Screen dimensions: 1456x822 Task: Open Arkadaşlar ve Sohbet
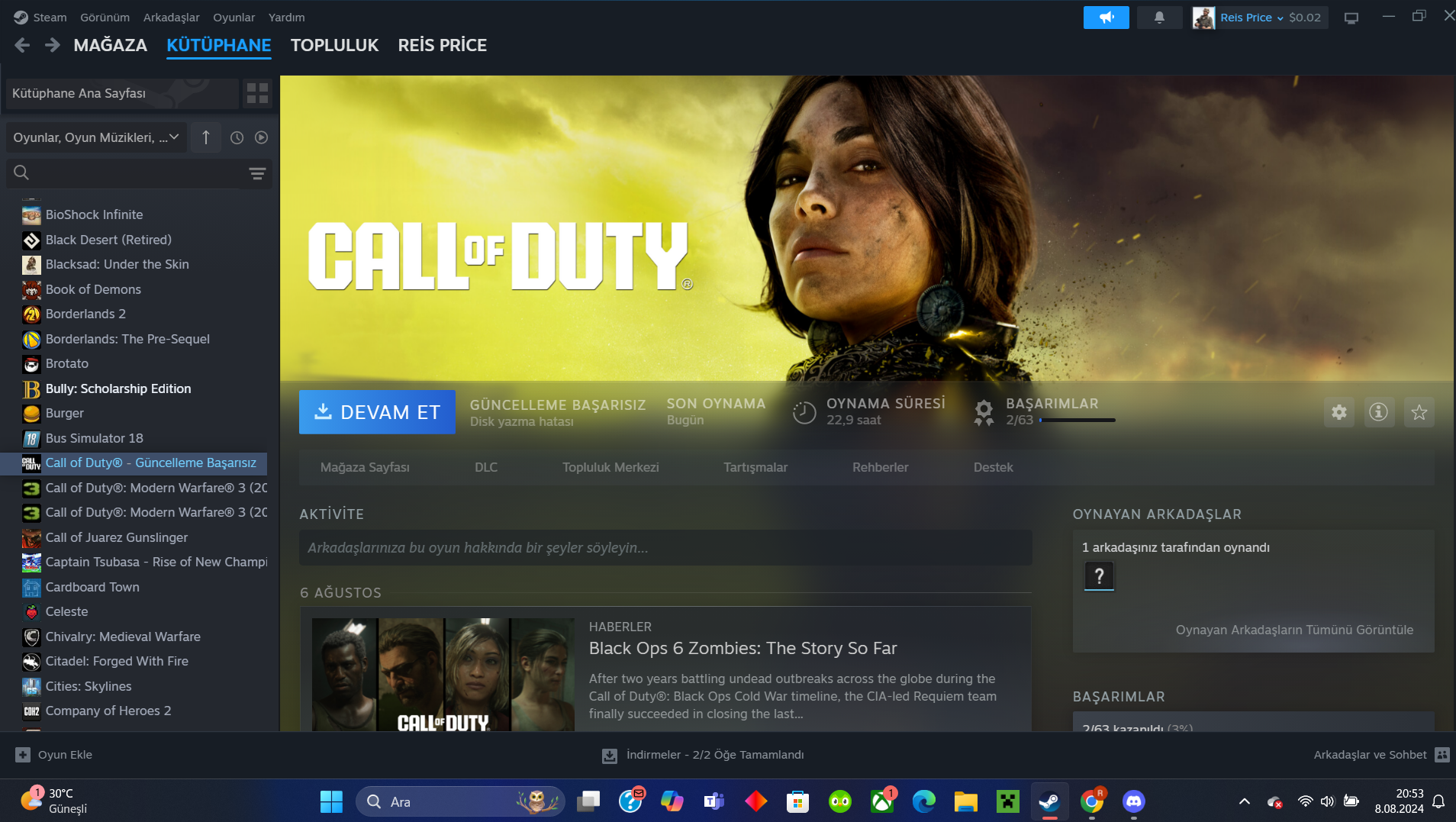click(1370, 755)
